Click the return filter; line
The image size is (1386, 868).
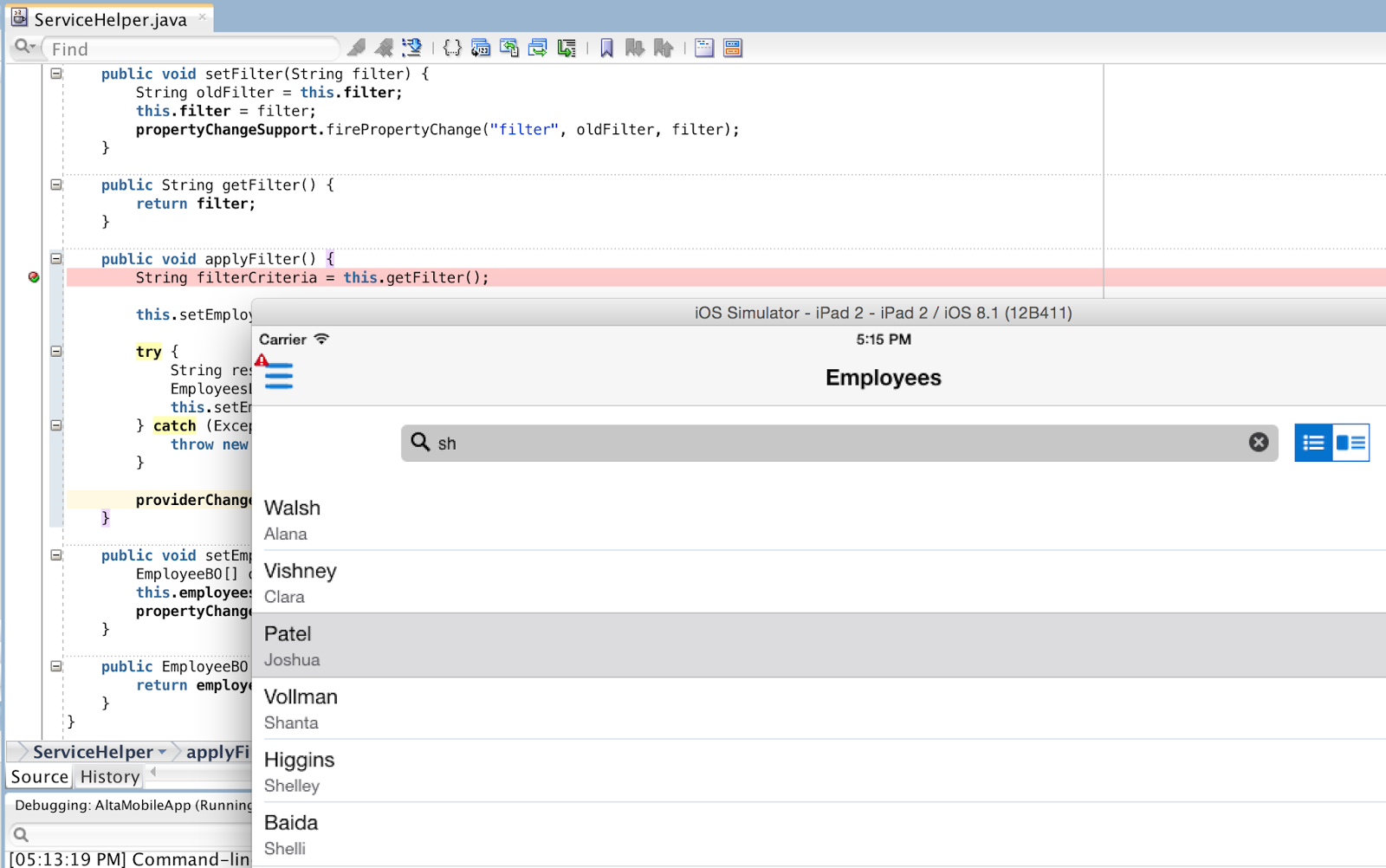[196, 204]
